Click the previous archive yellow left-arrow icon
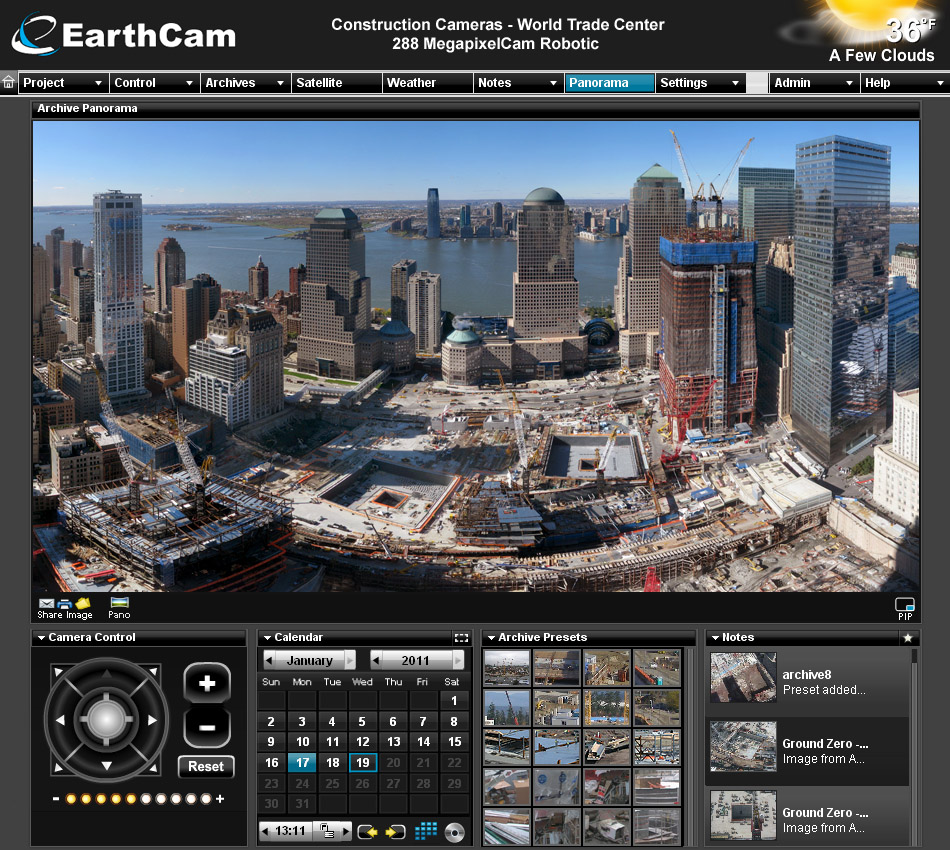Screen dimensions: 950x850 point(368,832)
